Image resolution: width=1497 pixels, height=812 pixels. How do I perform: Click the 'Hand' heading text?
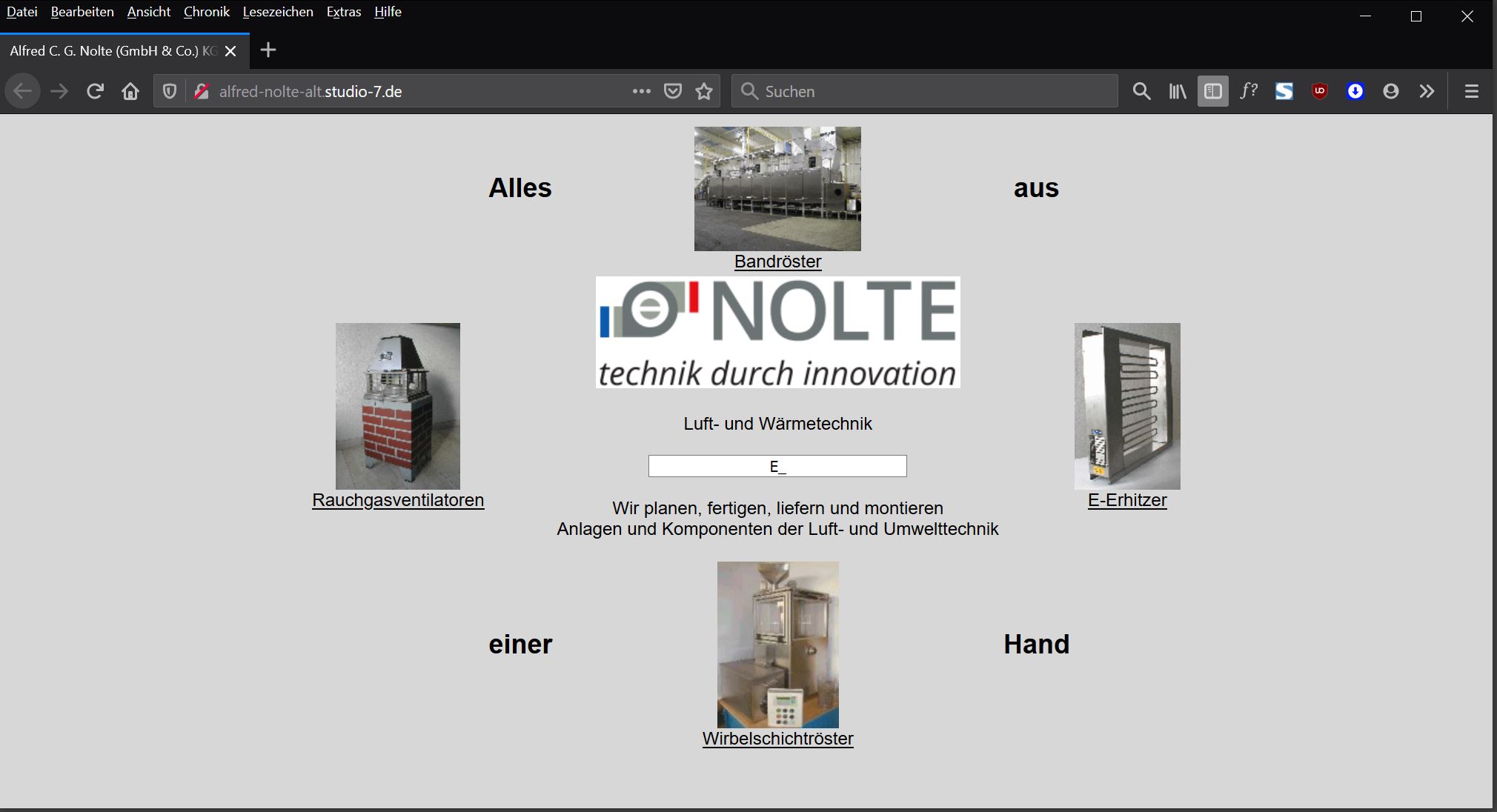[x=1036, y=645]
